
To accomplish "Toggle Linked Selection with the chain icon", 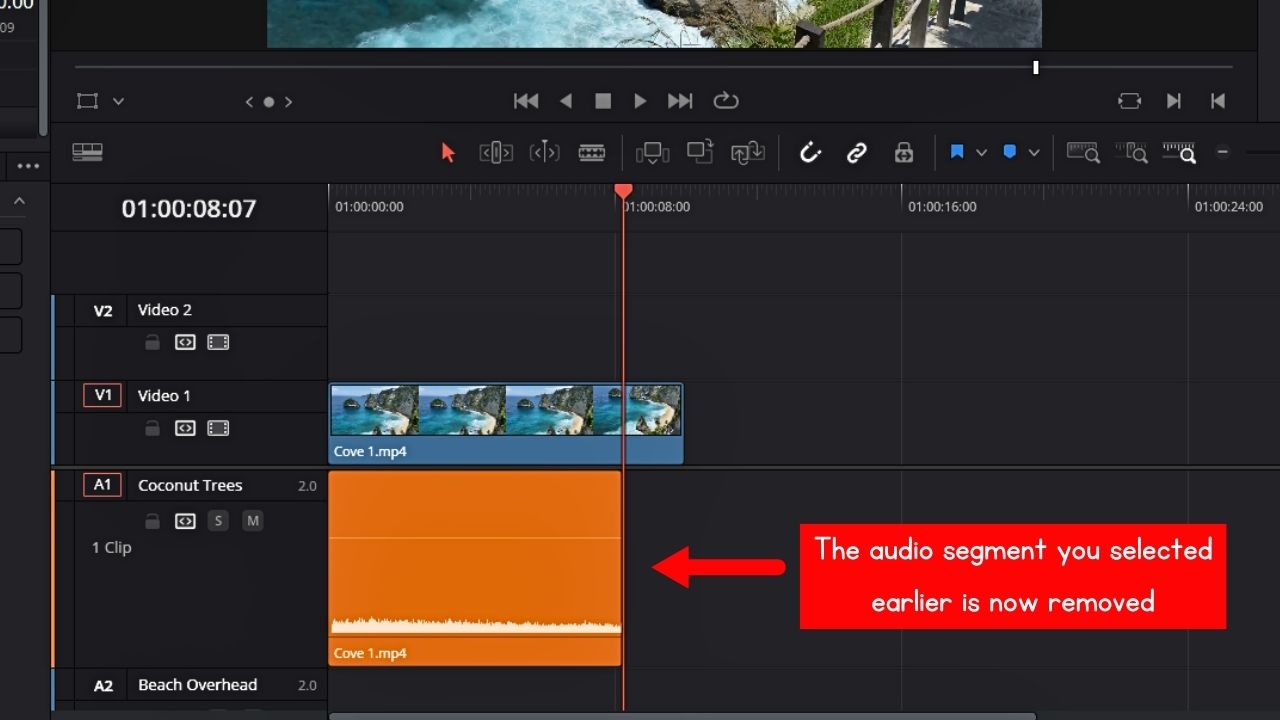I will coord(857,152).
